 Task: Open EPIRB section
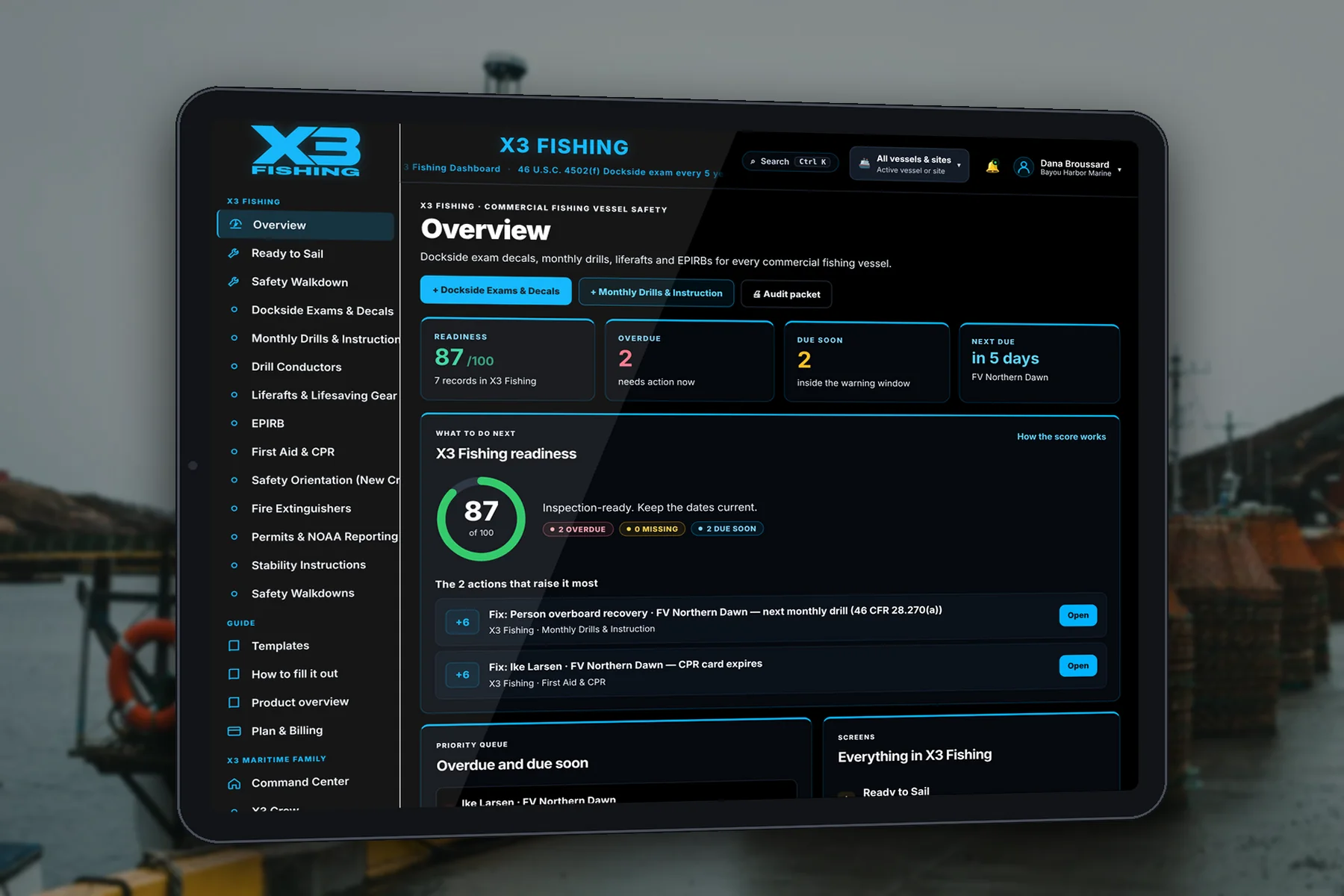(267, 423)
